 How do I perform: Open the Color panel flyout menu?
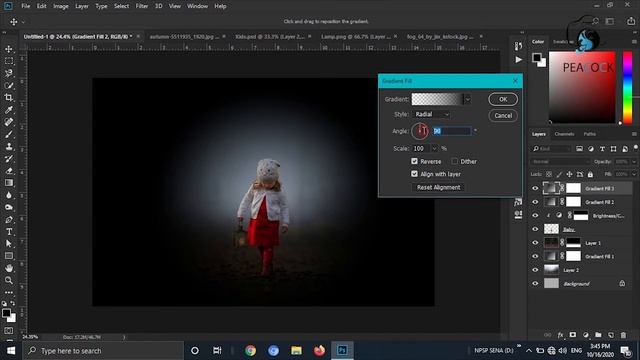[x=634, y=42]
